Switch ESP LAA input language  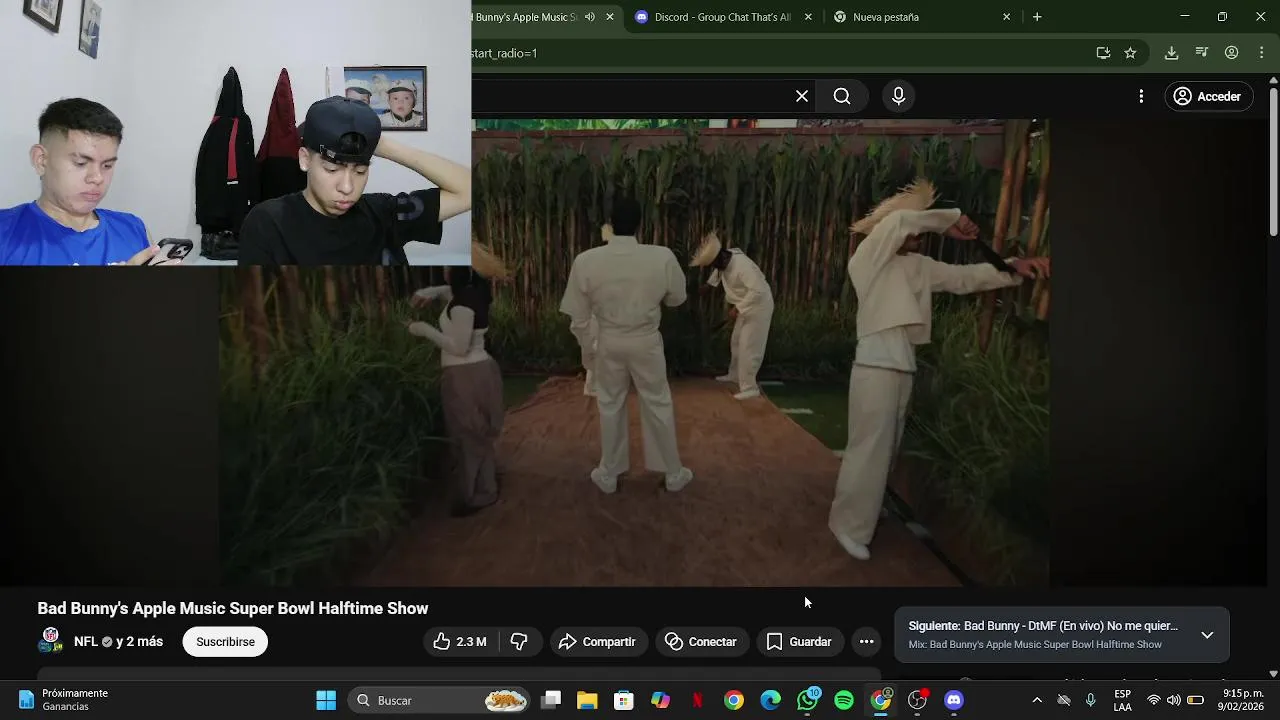pyautogui.click(x=1123, y=700)
